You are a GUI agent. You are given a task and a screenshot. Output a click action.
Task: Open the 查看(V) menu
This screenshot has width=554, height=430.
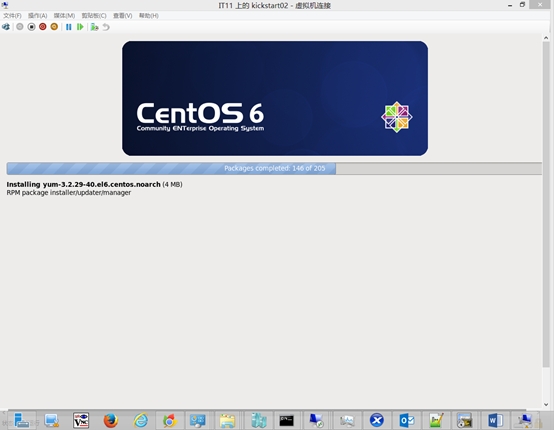pyautogui.click(x=123, y=16)
